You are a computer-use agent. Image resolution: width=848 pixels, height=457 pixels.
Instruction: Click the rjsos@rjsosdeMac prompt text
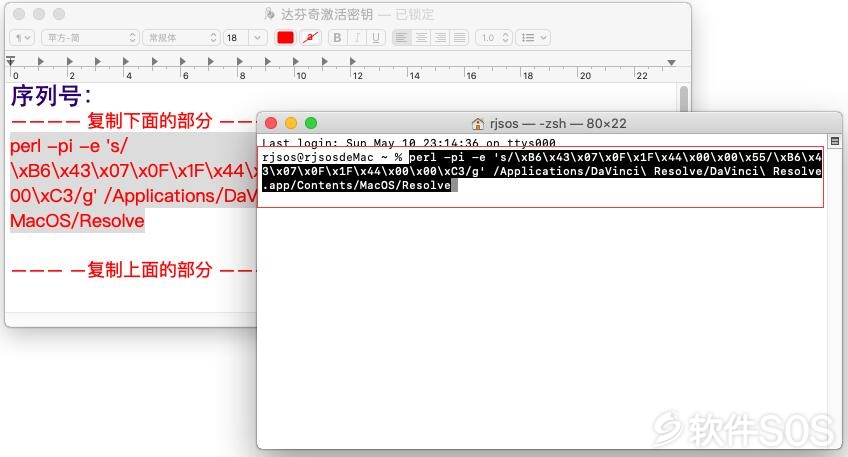(x=317, y=157)
